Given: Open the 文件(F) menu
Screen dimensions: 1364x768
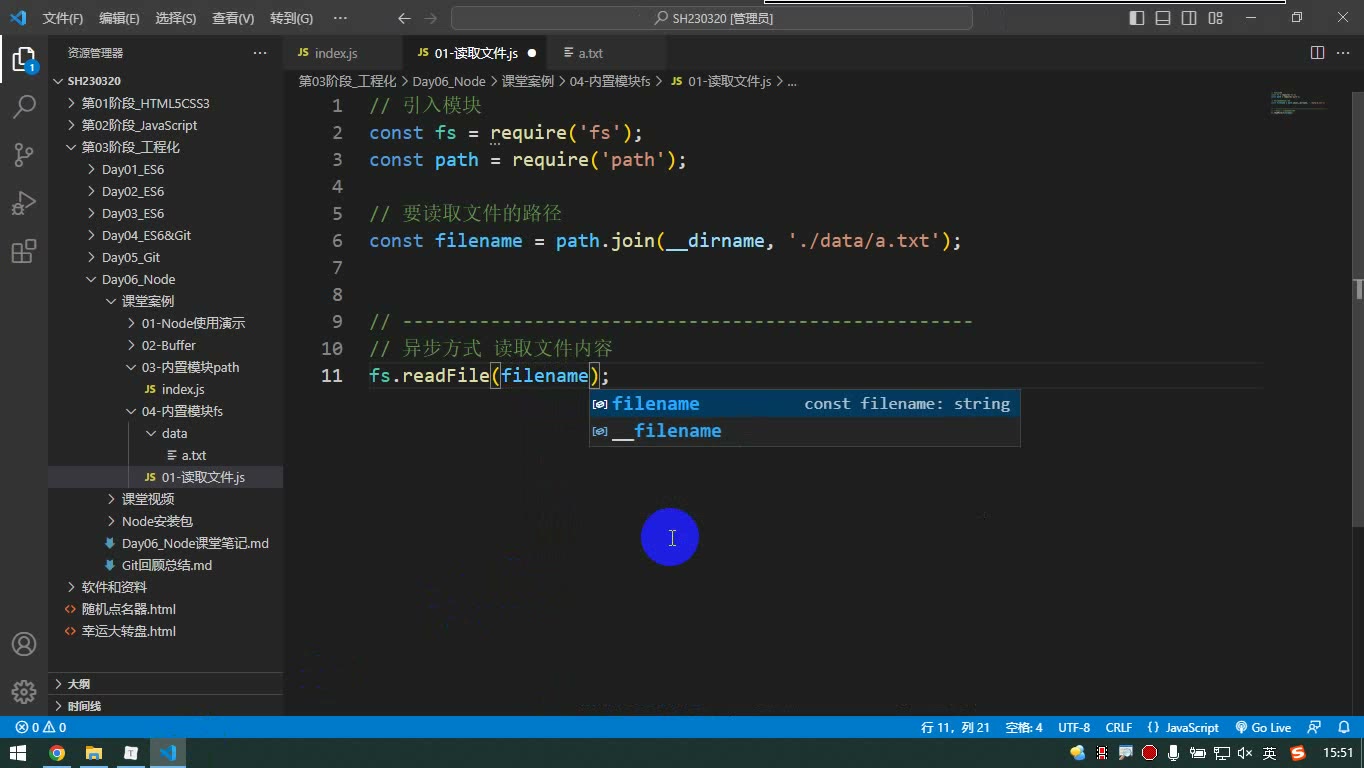Looking at the screenshot, I should point(63,18).
